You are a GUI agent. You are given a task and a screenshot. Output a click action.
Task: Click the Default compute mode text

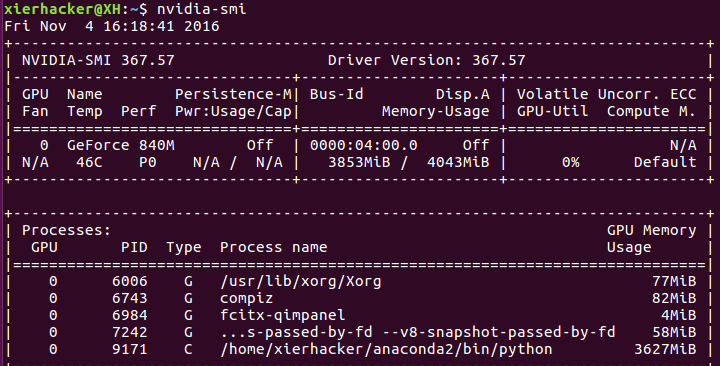click(x=665, y=162)
